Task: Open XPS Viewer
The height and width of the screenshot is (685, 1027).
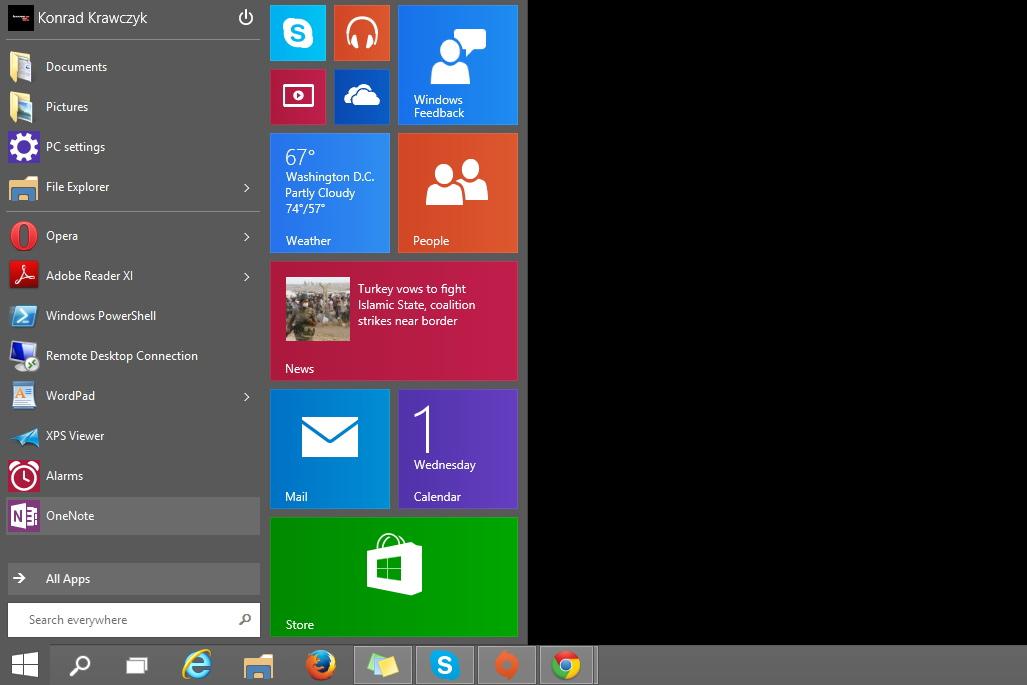Action: [133, 435]
